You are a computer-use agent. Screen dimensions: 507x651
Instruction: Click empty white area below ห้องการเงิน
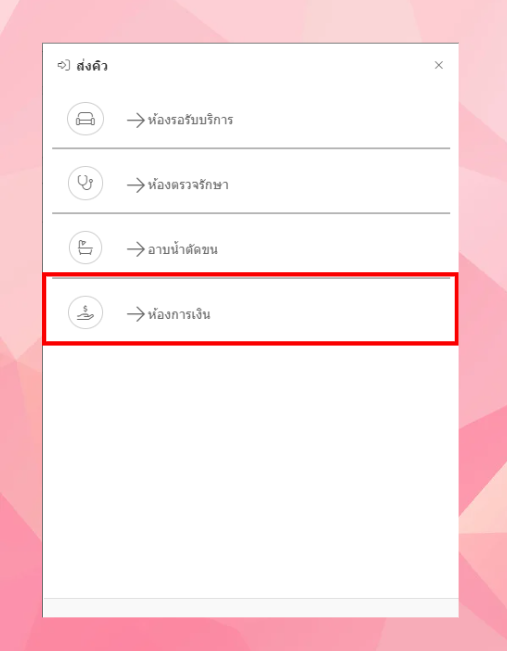[x=251, y=469]
